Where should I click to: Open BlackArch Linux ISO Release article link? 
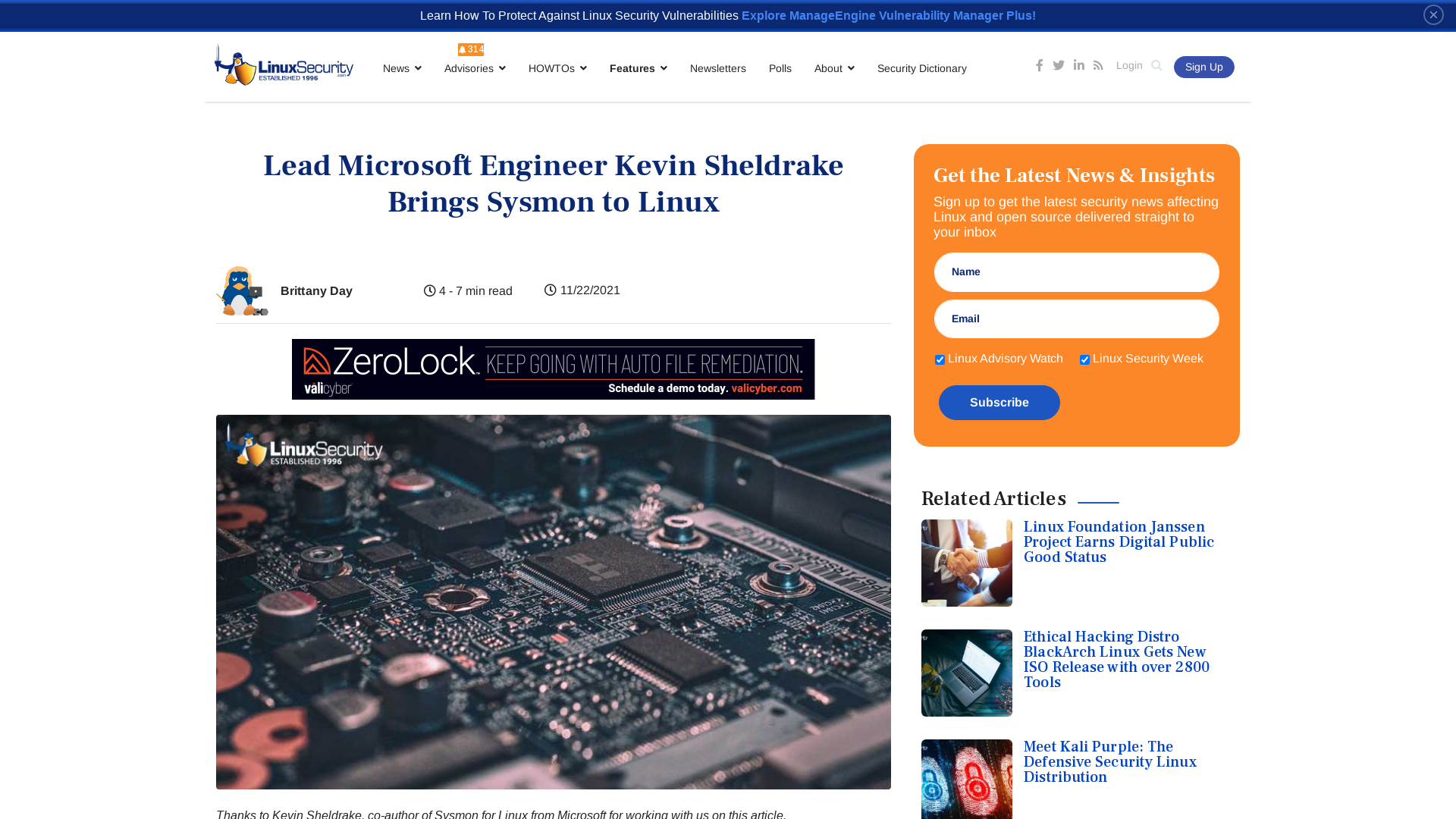point(1117,660)
